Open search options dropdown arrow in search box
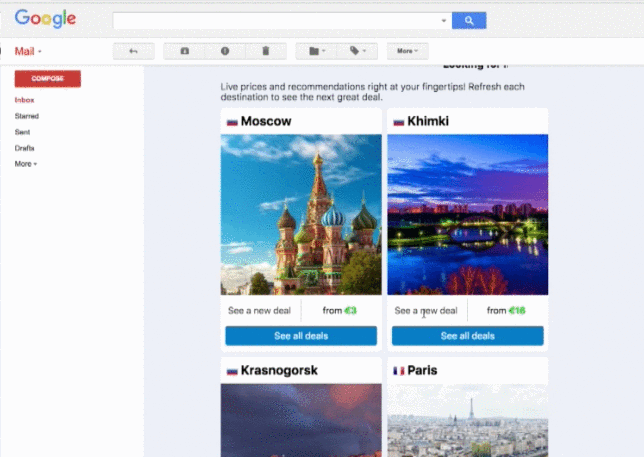Viewport: 644px width, 457px height. [444, 21]
